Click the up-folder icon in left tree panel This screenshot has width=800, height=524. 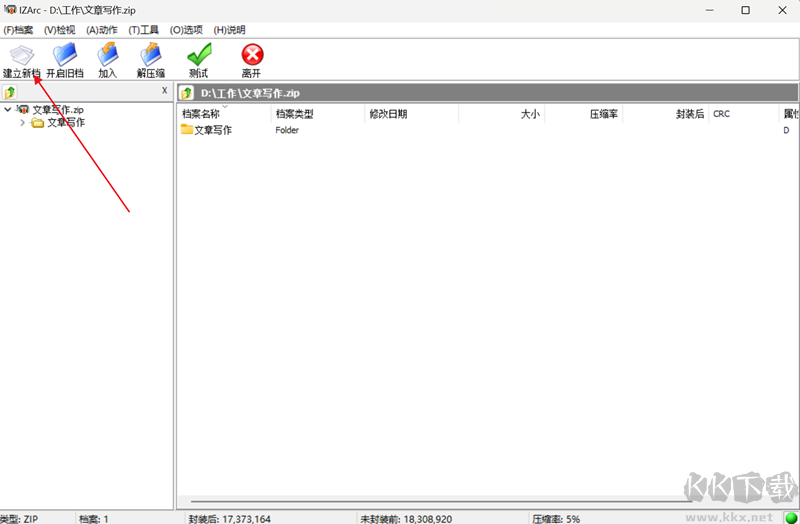pos(10,92)
